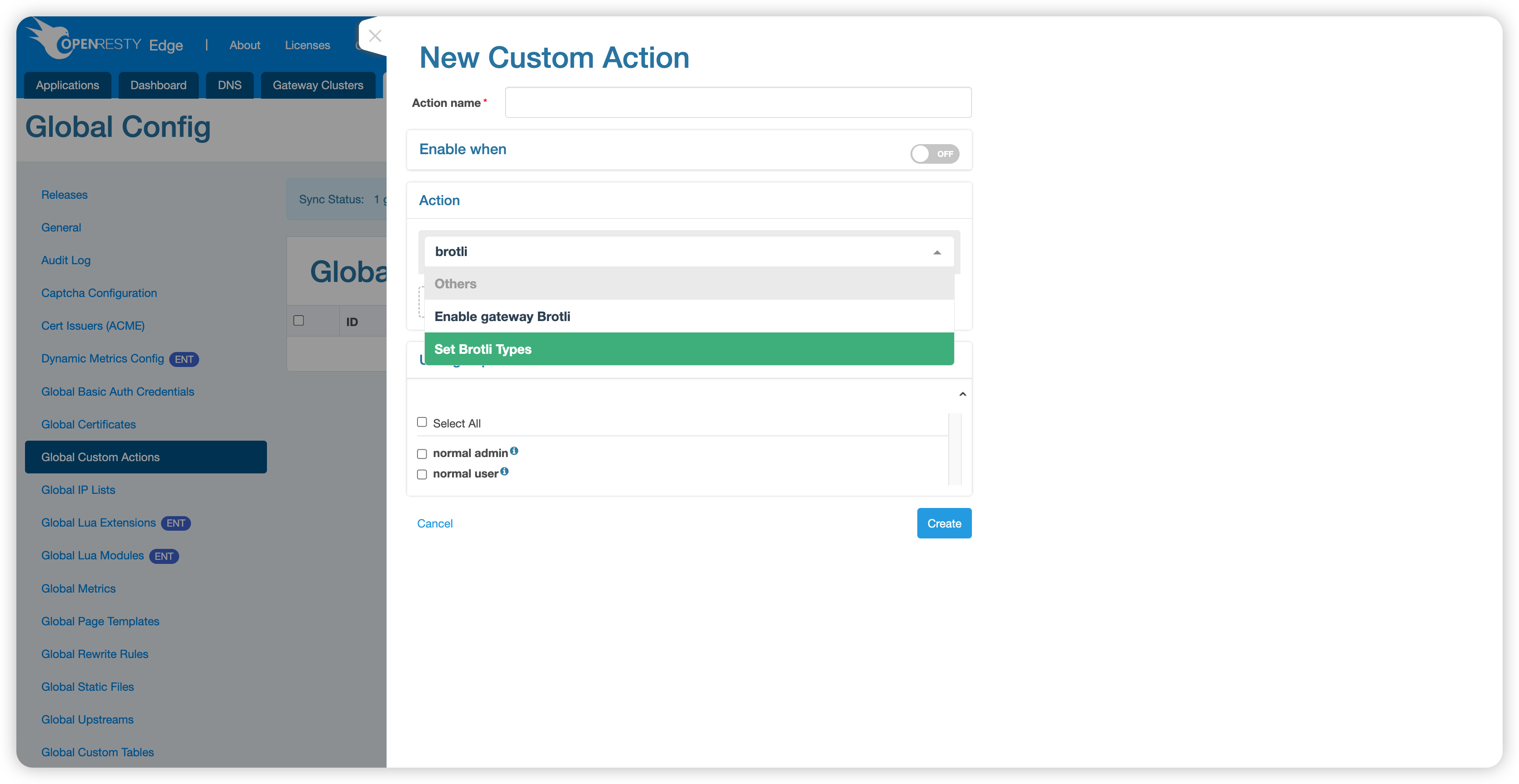Click the ID column header
This screenshot has width=1519, height=784.
point(352,322)
